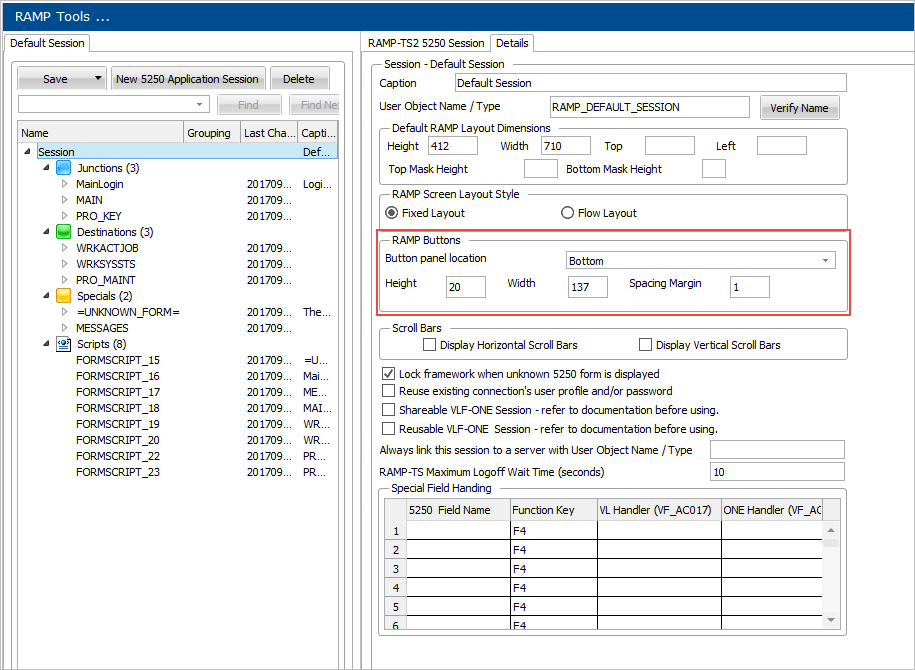915x670 pixels.
Task: Click the Verify Name button
Action: [799, 108]
